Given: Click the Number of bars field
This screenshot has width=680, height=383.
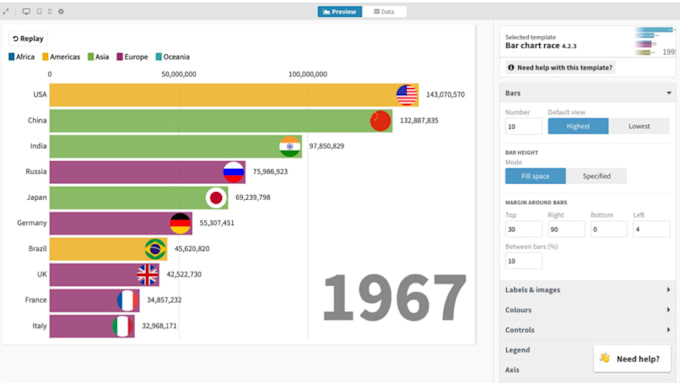Looking at the screenshot, I should pyautogui.click(x=523, y=126).
